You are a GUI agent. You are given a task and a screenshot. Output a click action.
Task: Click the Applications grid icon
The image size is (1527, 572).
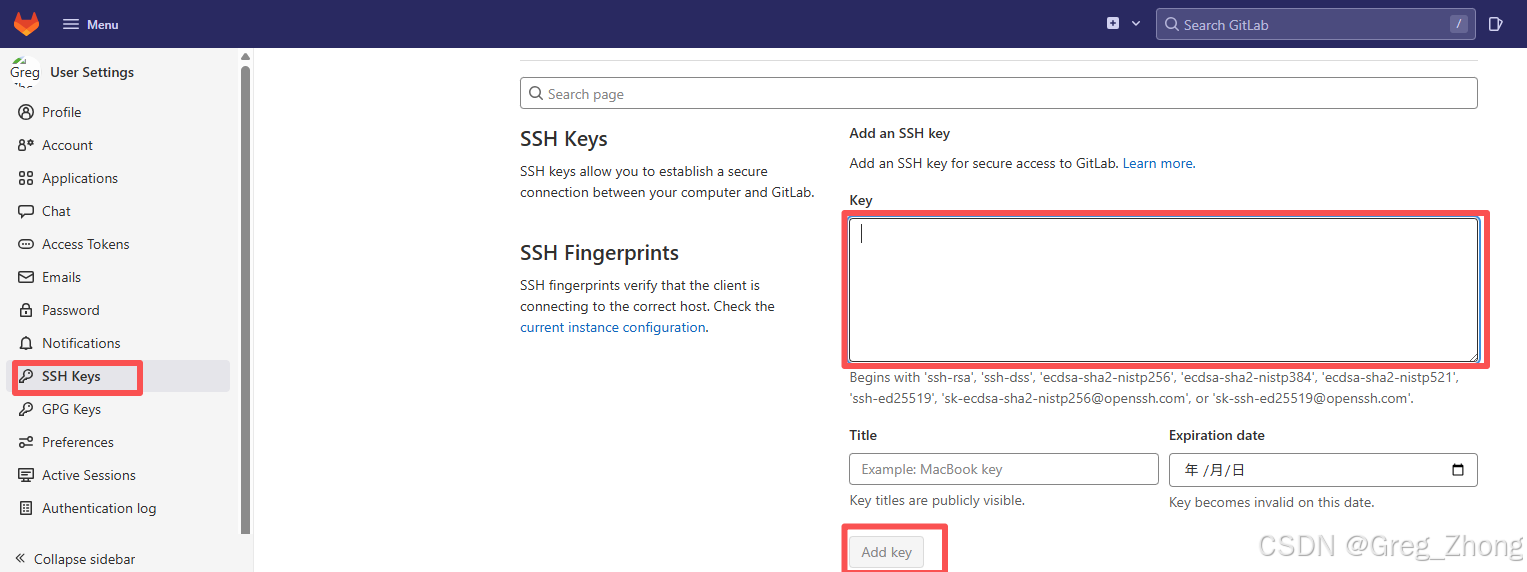pos(26,178)
